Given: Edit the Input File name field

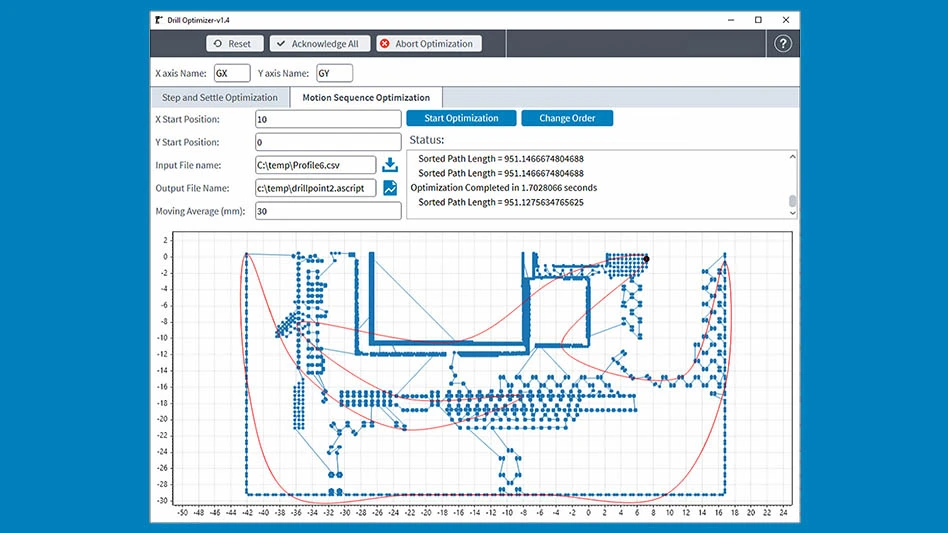Looking at the screenshot, I should tap(315, 165).
